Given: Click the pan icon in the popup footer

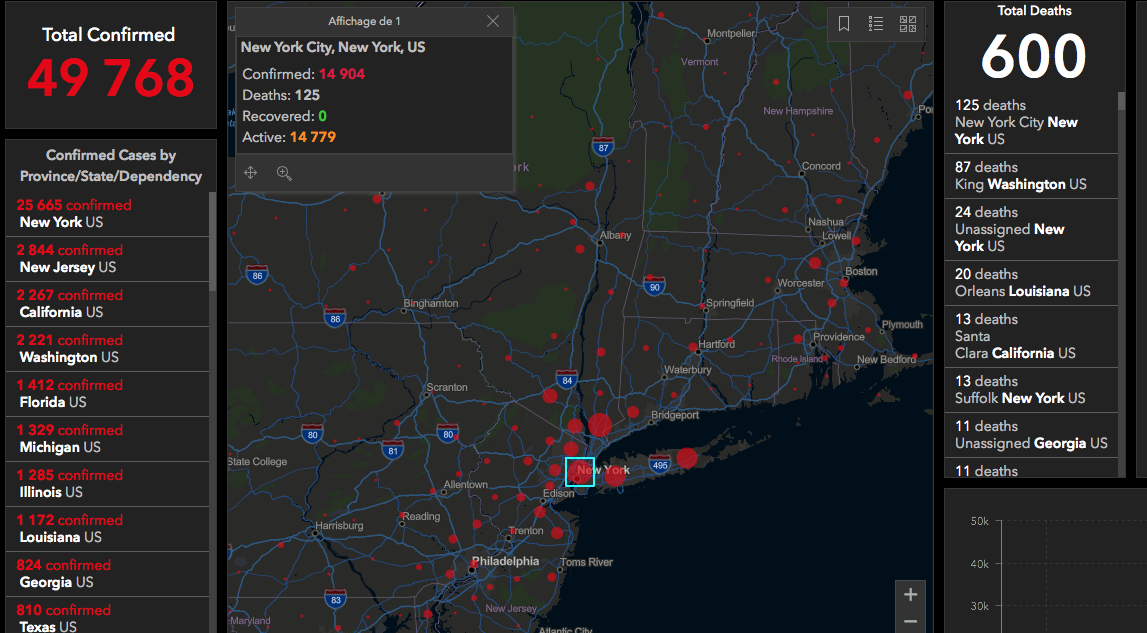Looking at the screenshot, I should click(251, 173).
